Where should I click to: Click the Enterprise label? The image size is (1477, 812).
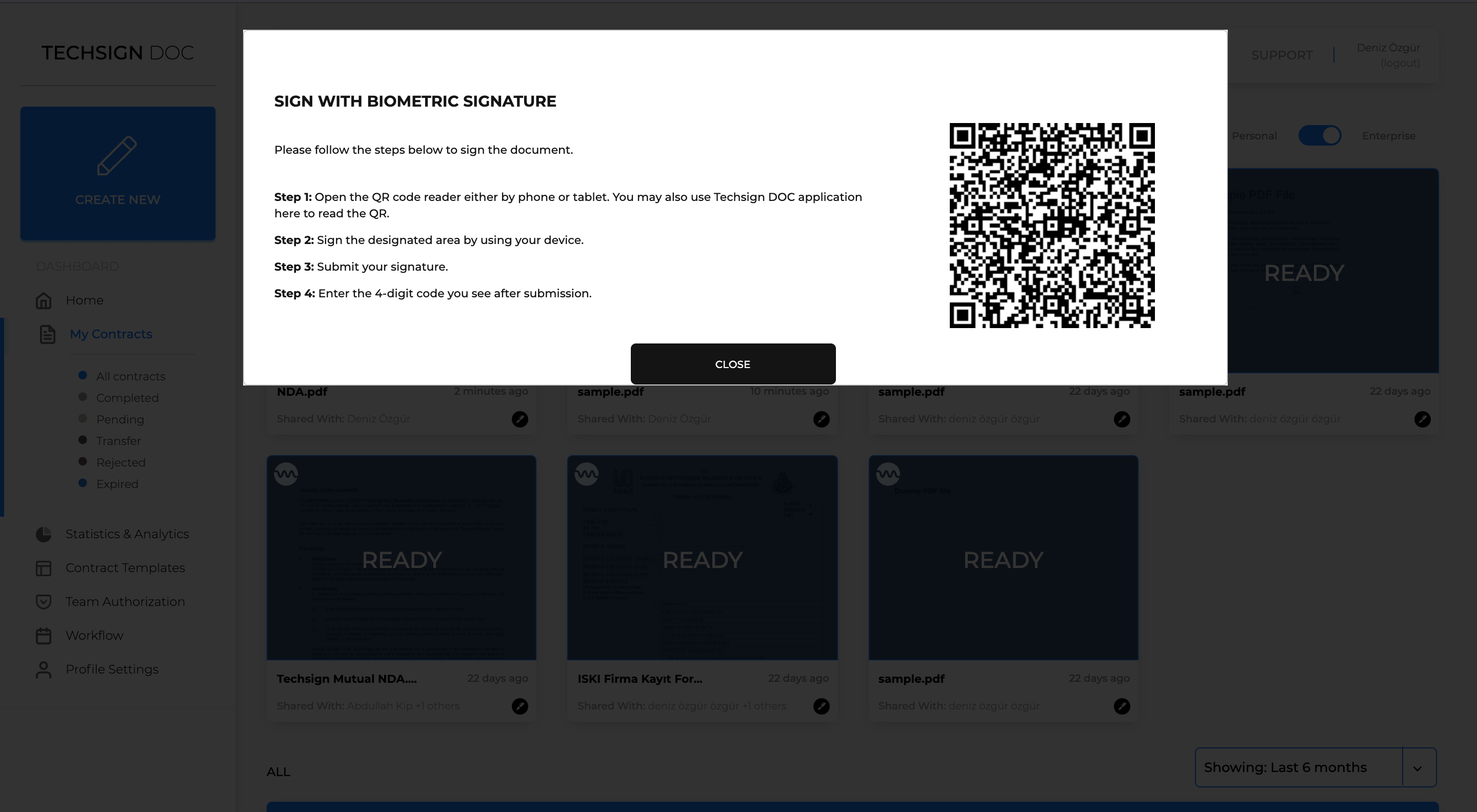[x=1388, y=136]
